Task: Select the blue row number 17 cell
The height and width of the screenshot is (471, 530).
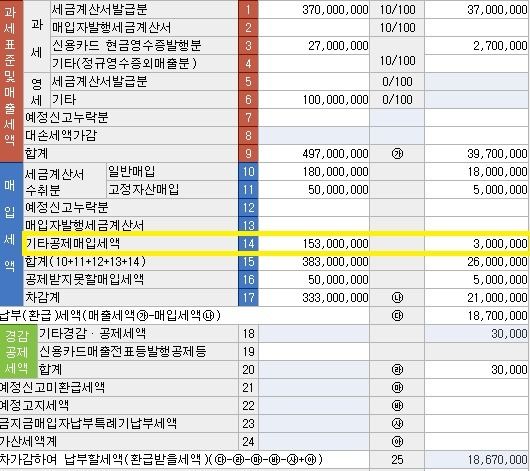Action: point(248,297)
